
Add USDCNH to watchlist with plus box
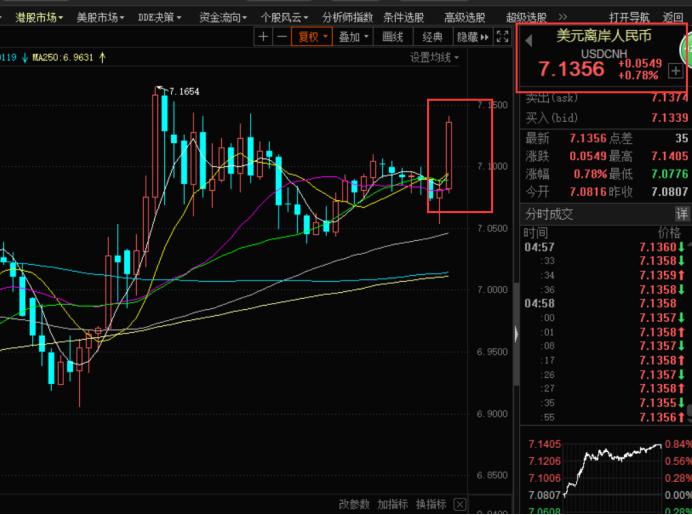pyautogui.click(x=675, y=71)
